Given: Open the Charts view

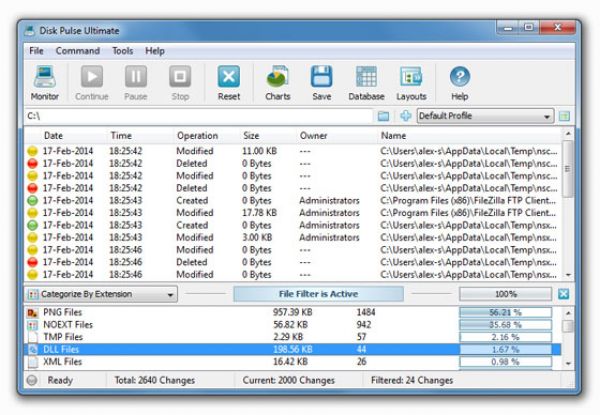Looking at the screenshot, I should click(x=277, y=80).
